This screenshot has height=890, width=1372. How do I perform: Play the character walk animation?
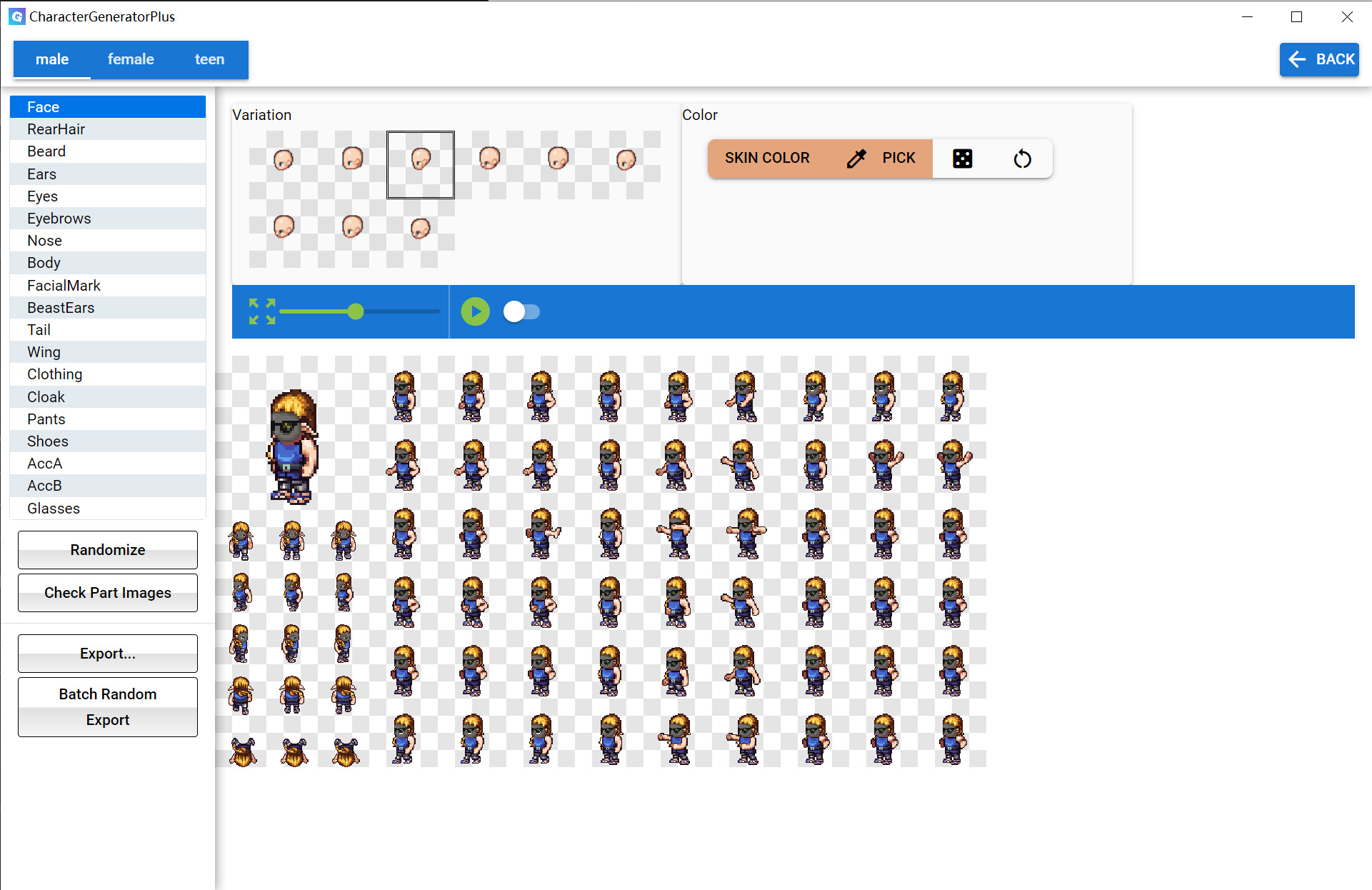pyautogui.click(x=474, y=311)
